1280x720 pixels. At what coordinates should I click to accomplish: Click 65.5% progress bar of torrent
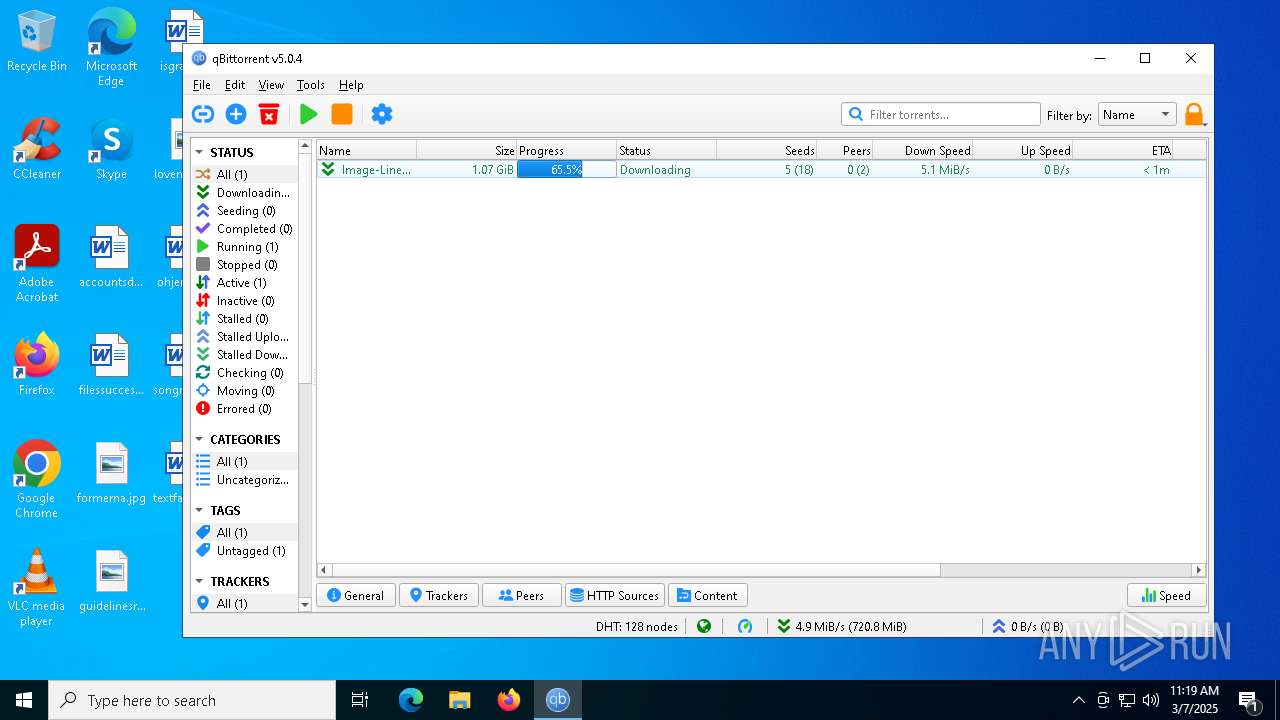(566, 170)
